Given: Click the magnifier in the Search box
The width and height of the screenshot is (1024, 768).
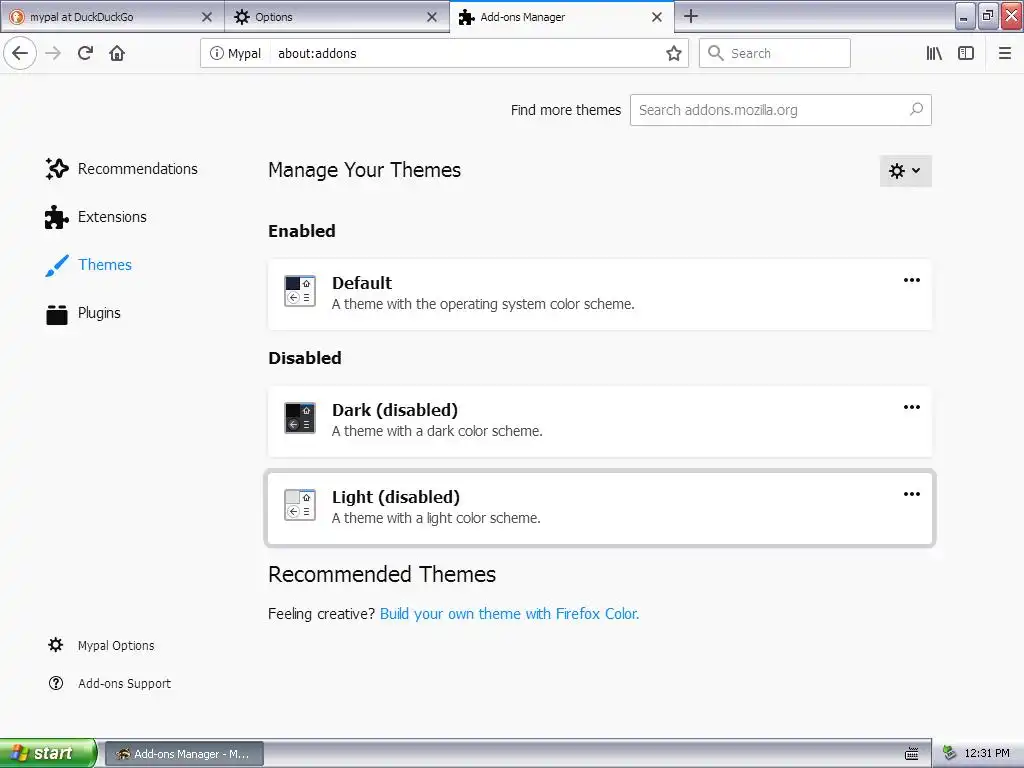Looking at the screenshot, I should click(x=716, y=53).
